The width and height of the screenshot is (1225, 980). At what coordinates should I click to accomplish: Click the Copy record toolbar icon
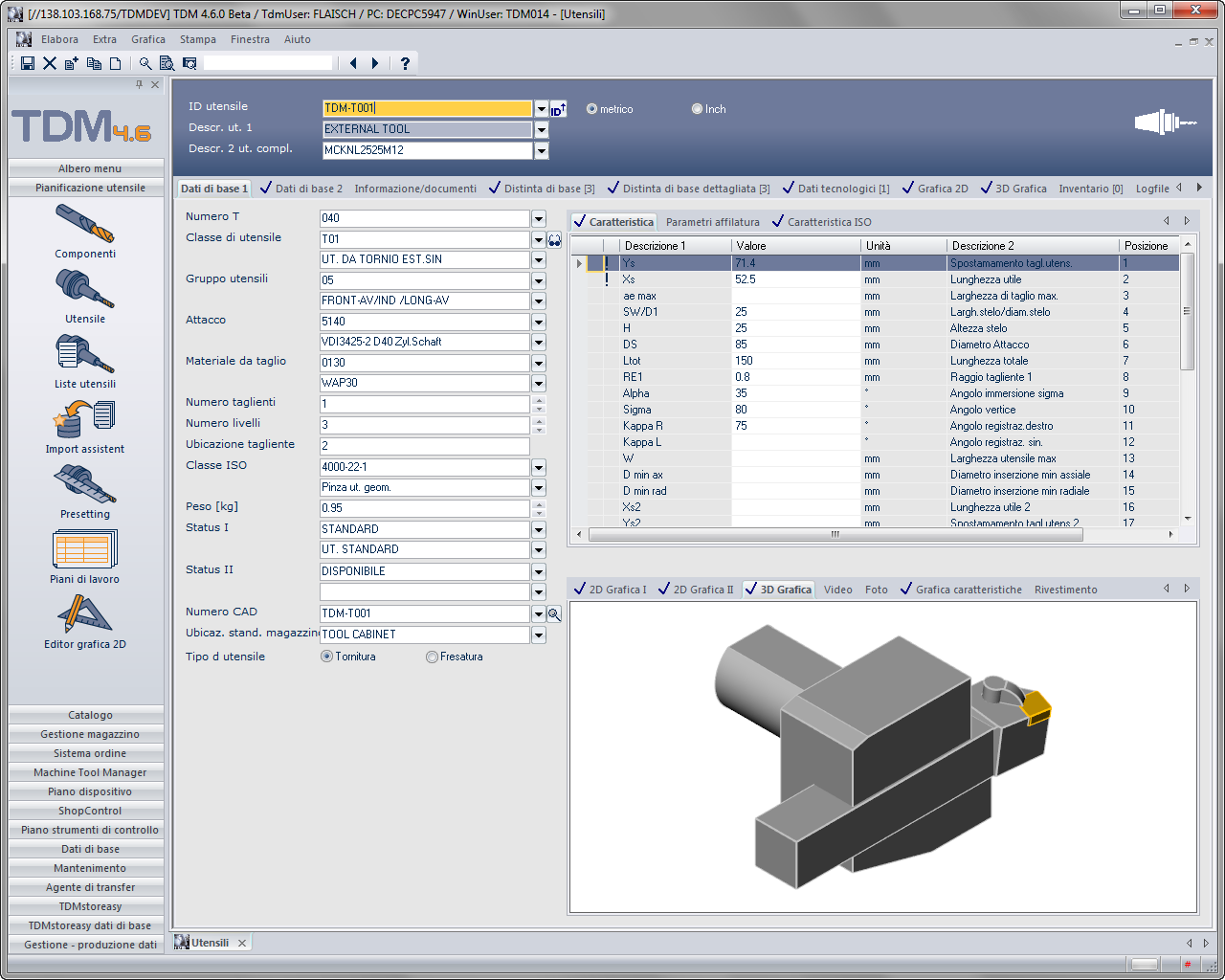[x=94, y=63]
